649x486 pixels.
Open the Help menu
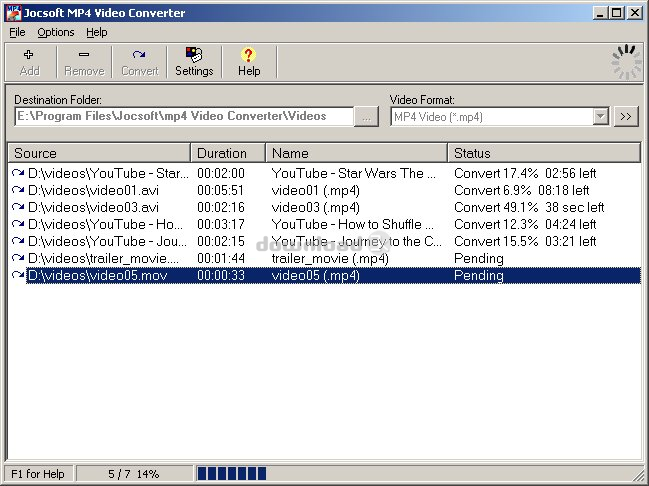click(97, 32)
